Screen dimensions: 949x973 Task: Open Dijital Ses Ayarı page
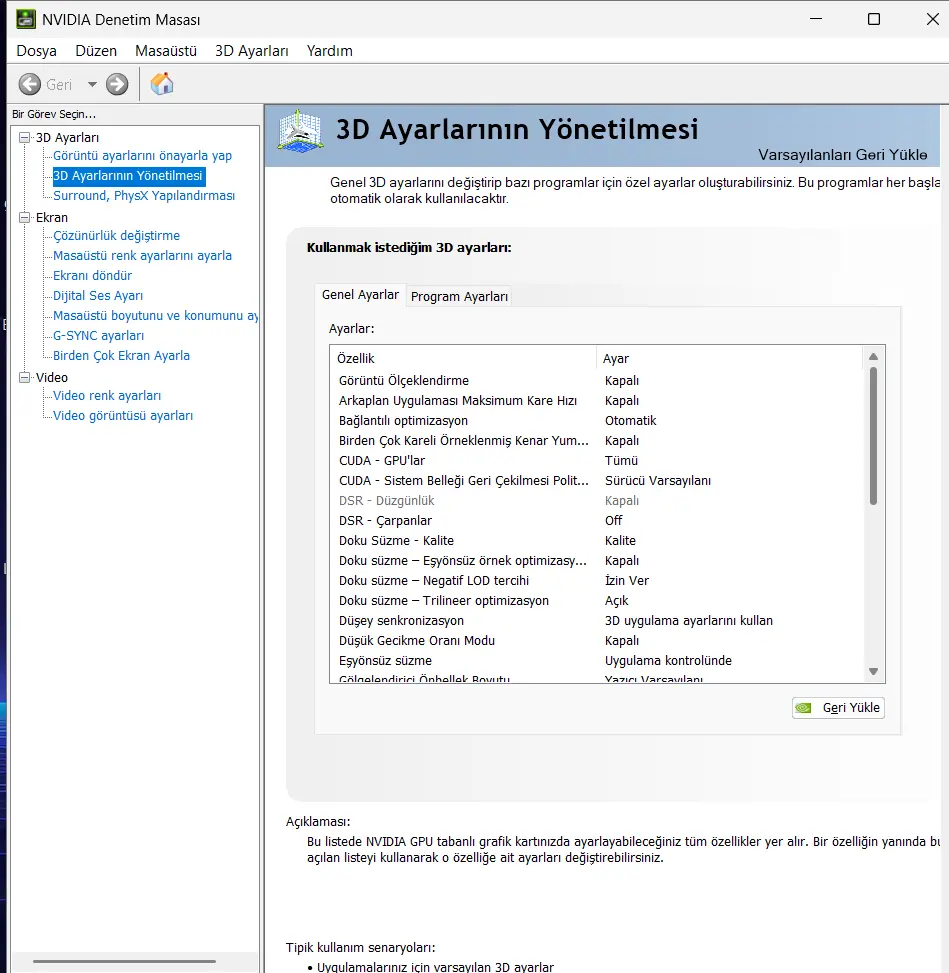98,295
